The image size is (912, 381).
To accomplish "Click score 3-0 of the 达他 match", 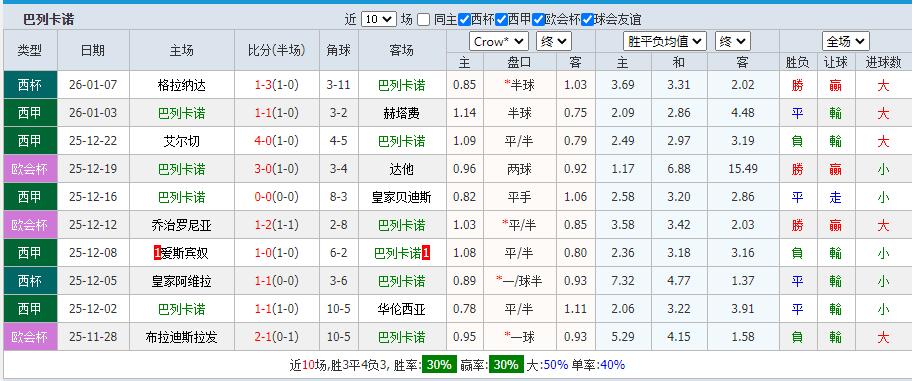I will [263, 169].
